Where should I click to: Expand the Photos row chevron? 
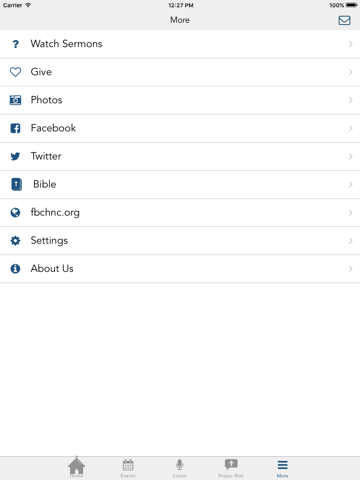[350, 100]
